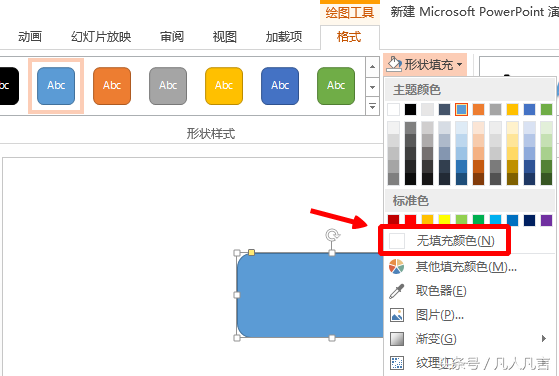Open 其他填充颜色(M)... dialog
The image size is (559, 376).
(x=470, y=266)
